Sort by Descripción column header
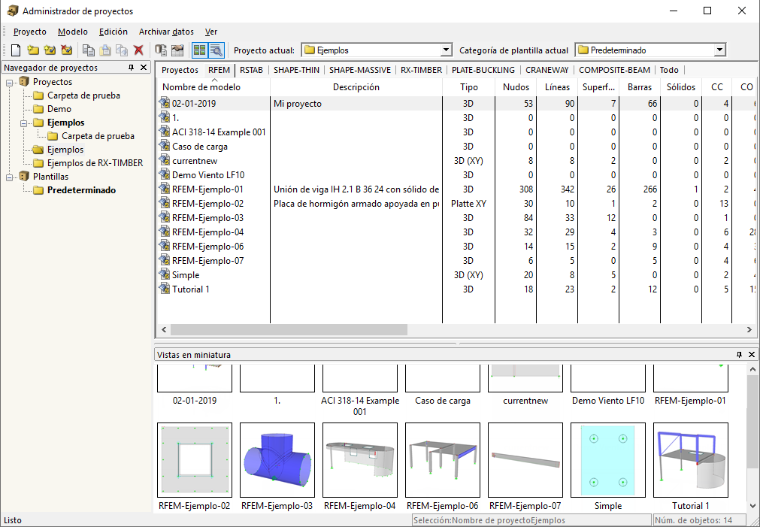This screenshot has height=527, width=760. pos(356,87)
